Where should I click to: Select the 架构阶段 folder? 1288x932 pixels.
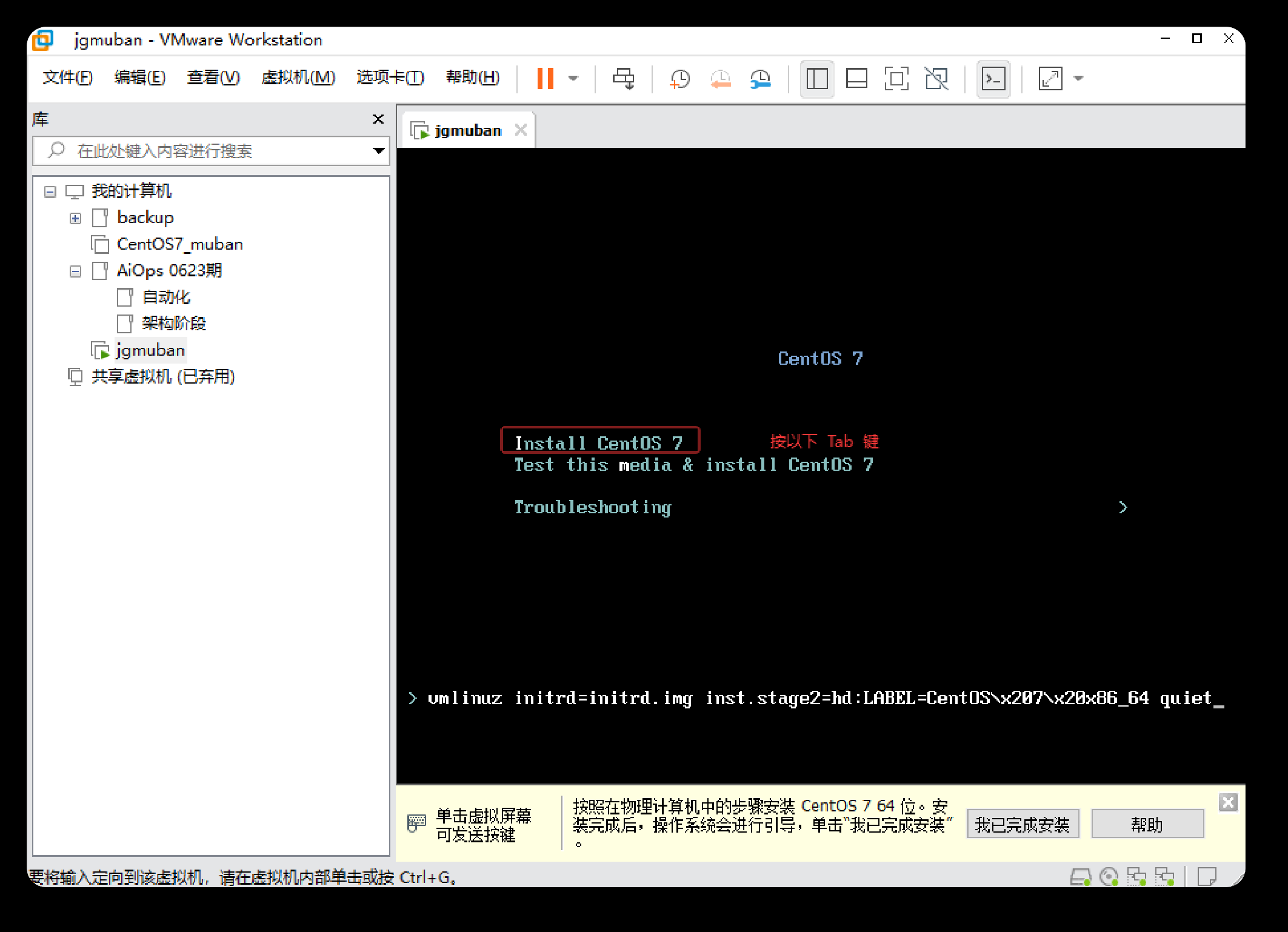(174, 324)
